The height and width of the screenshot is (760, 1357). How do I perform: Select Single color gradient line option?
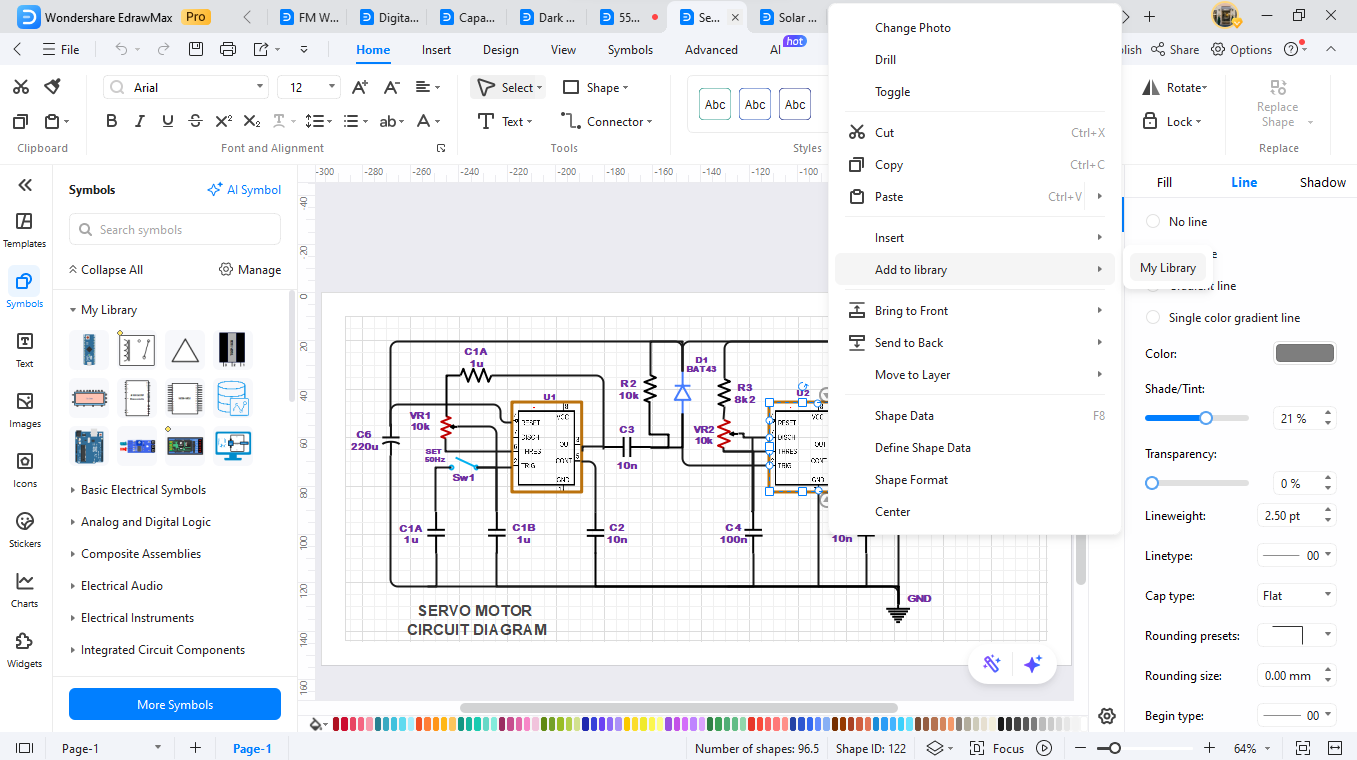pos(1153,317)
